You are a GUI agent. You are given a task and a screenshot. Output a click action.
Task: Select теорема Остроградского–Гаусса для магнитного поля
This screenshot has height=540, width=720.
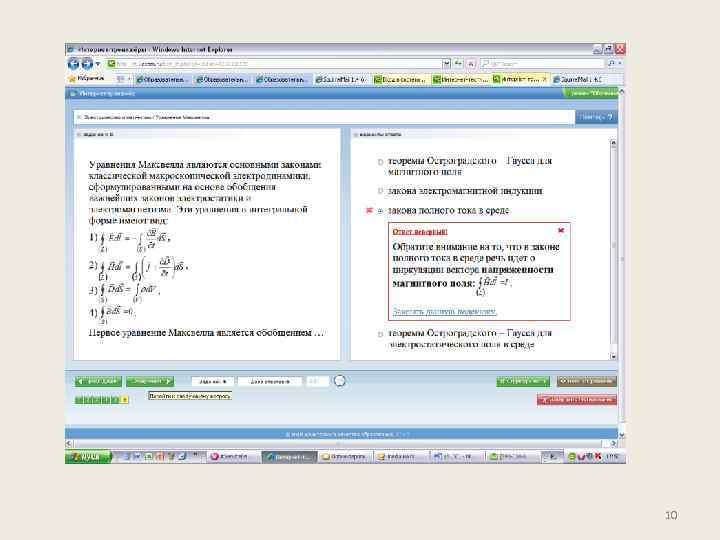click(x=380, y=162)
